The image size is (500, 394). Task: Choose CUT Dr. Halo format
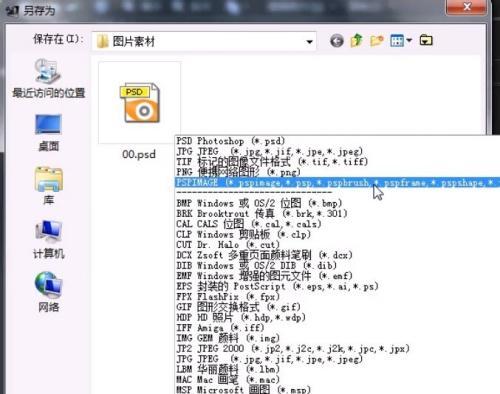pyautogui.click(x=337, y=245)
